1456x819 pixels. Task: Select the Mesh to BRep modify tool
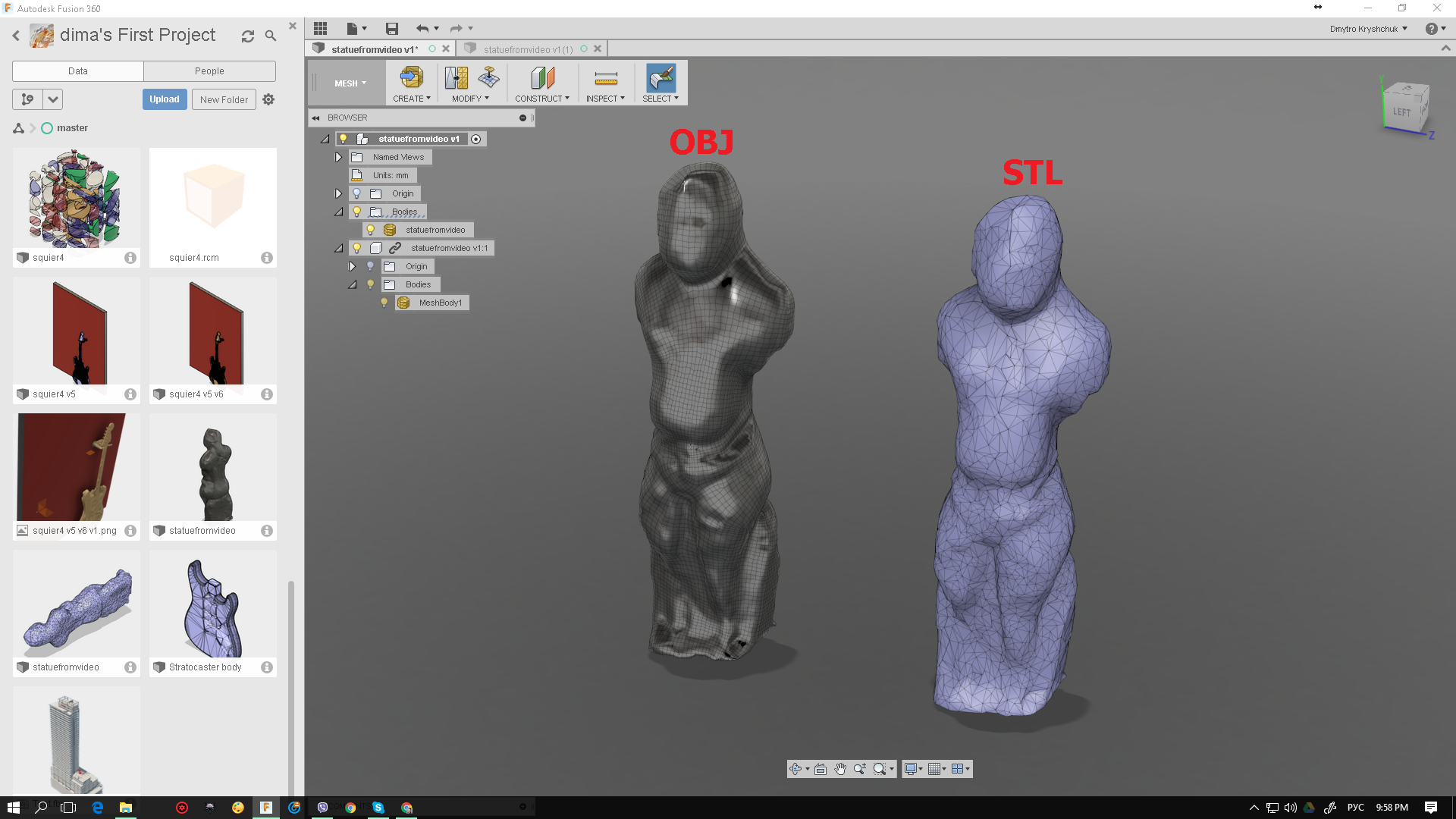pyautogui.click(x=457, y=77)
